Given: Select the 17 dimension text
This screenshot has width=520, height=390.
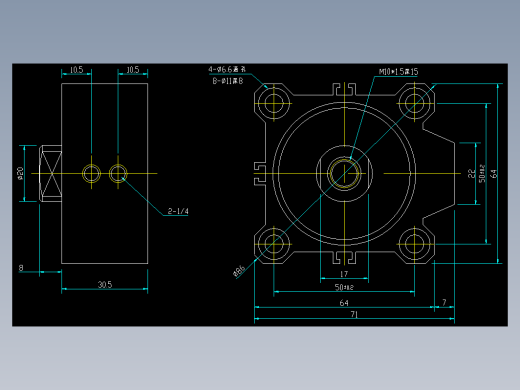Looking at the screenshot, I should click(344, 274).
